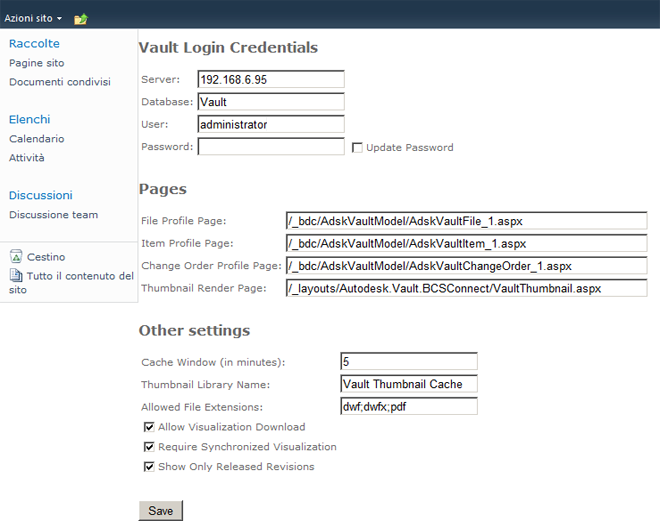Focus the User input field
The image size is (660, 521).
click(271, 124)
